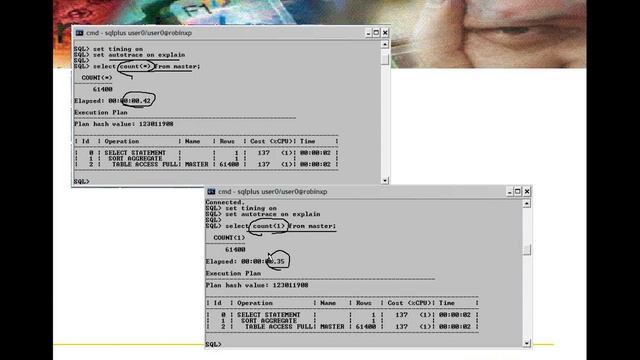This screenshot has height=360, width=640.
Task: Click 'SELECT STATEMENT' row in upper window plan
Action: point(207,153)
